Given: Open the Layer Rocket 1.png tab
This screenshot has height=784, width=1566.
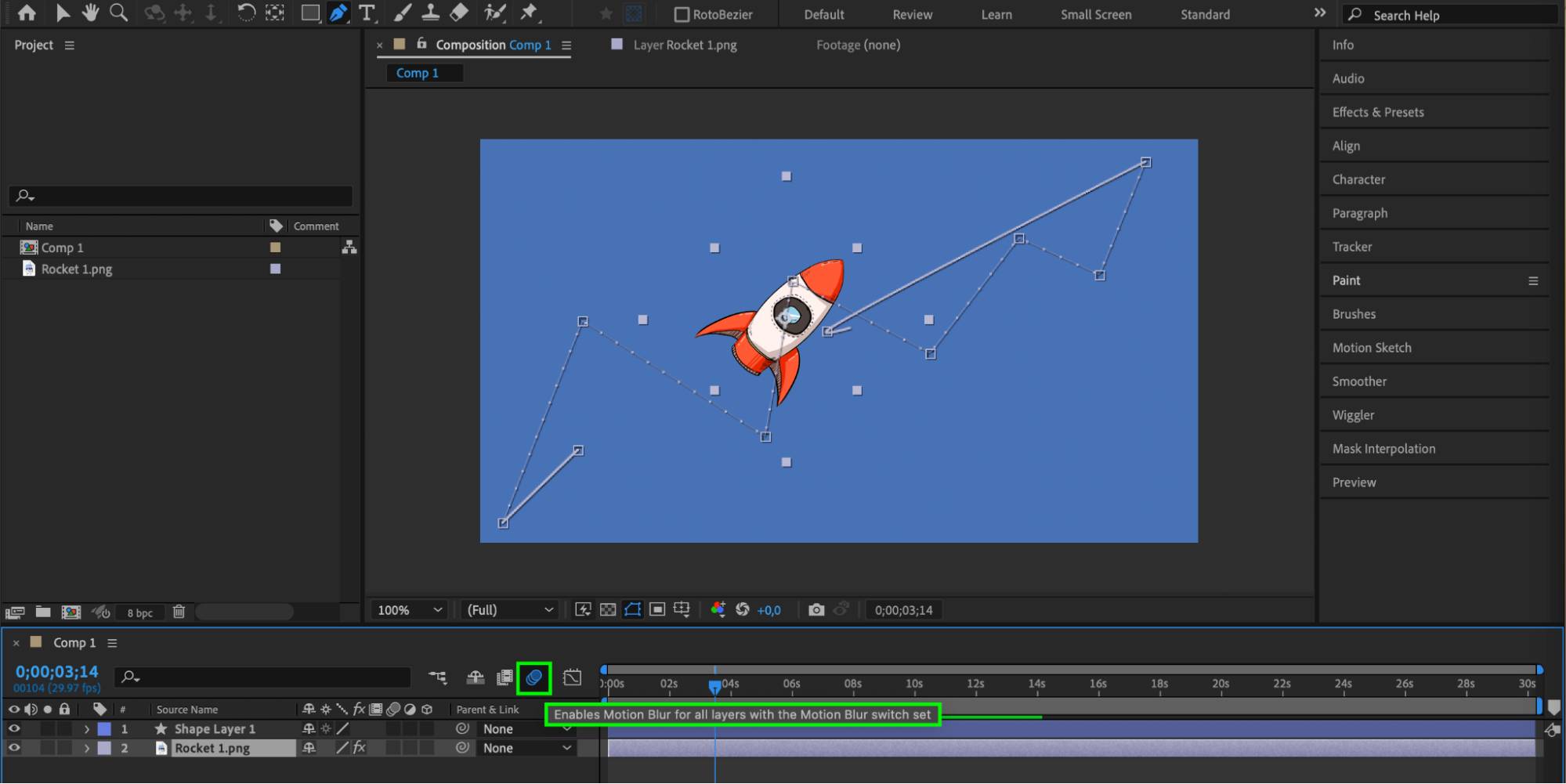Looking at the screenshot, I should coord(684,45).
